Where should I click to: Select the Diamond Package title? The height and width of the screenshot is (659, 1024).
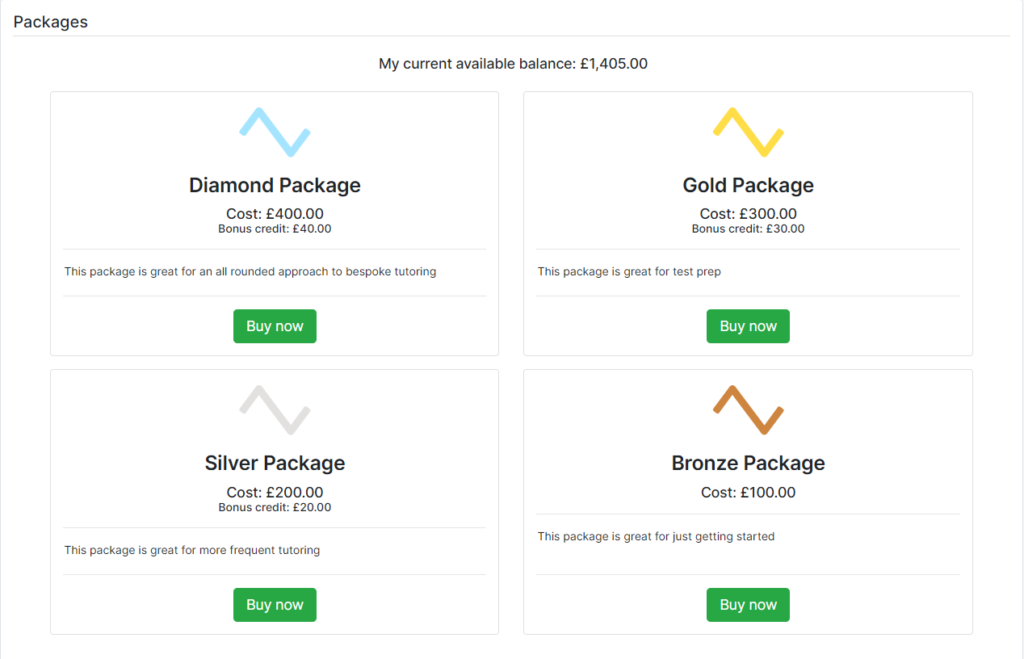point(275,185)
